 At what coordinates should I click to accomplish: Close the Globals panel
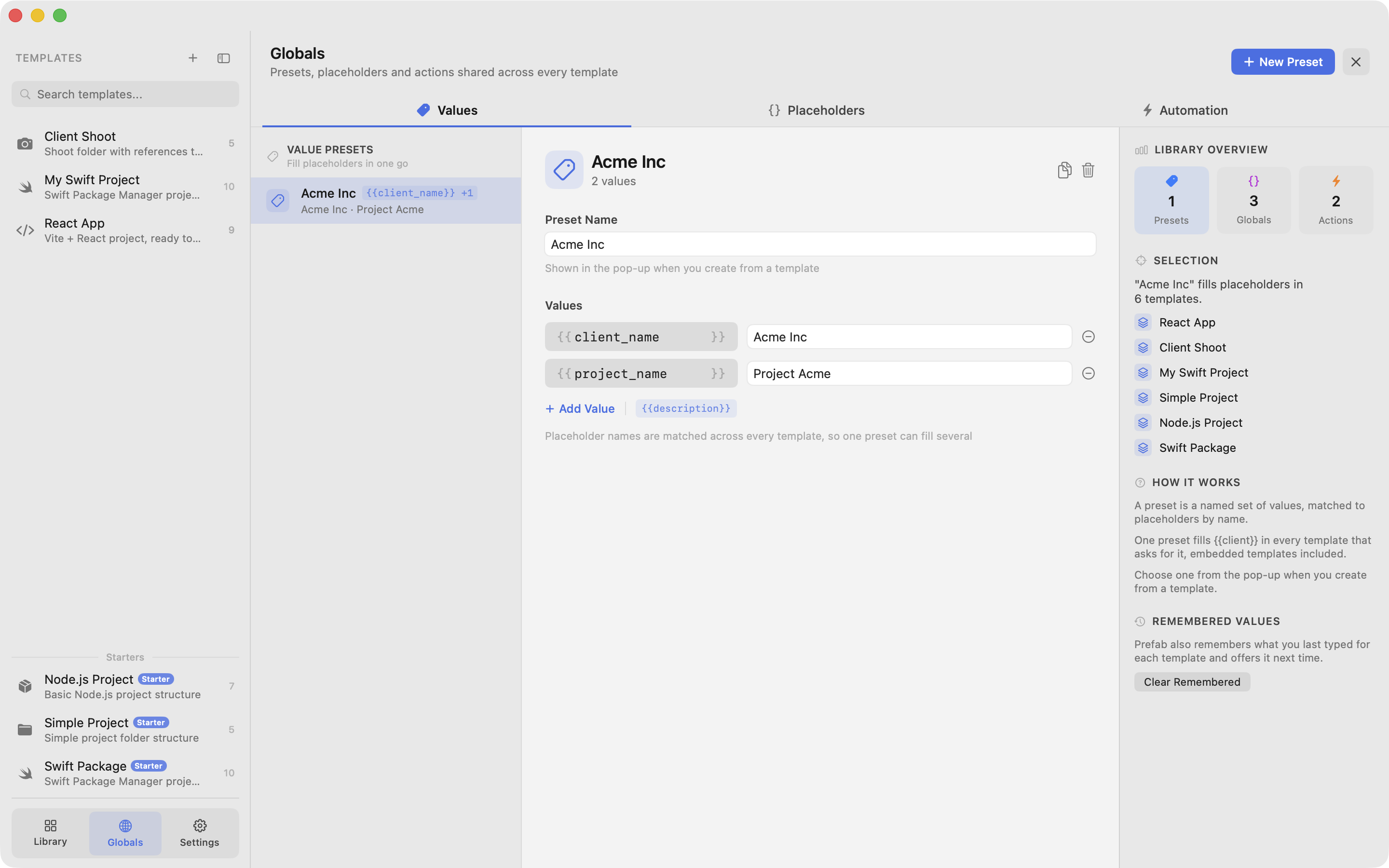point(1356,61)
